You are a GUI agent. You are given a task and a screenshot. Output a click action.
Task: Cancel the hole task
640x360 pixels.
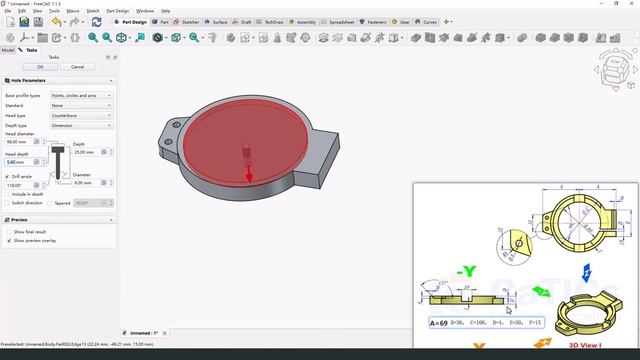coord(78,67)
